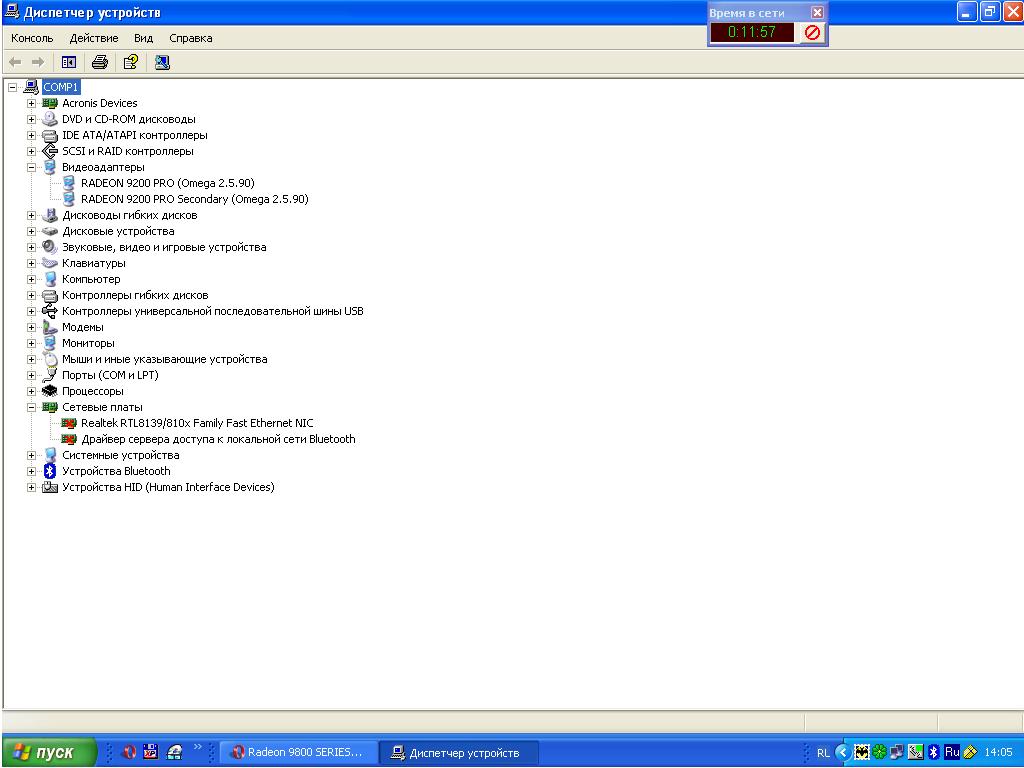Expand the Устройства Bluetooth node
This screenshot has width=1024, height=768.
click(x=31, y=471)
